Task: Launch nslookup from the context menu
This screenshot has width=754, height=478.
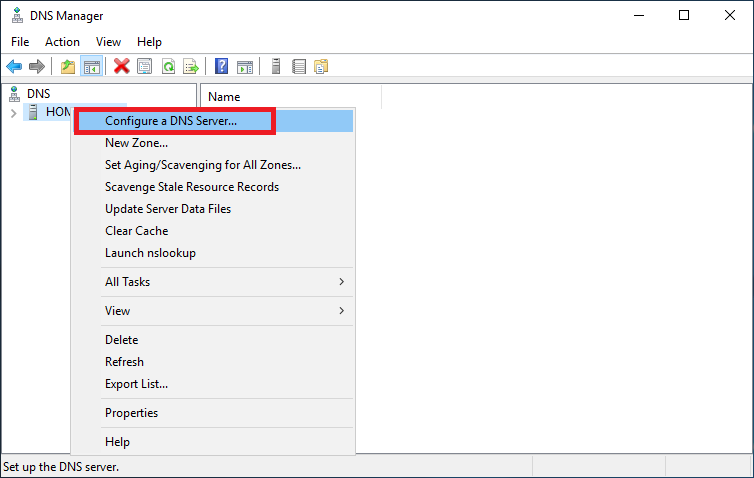Action: (x=150, y=253)
